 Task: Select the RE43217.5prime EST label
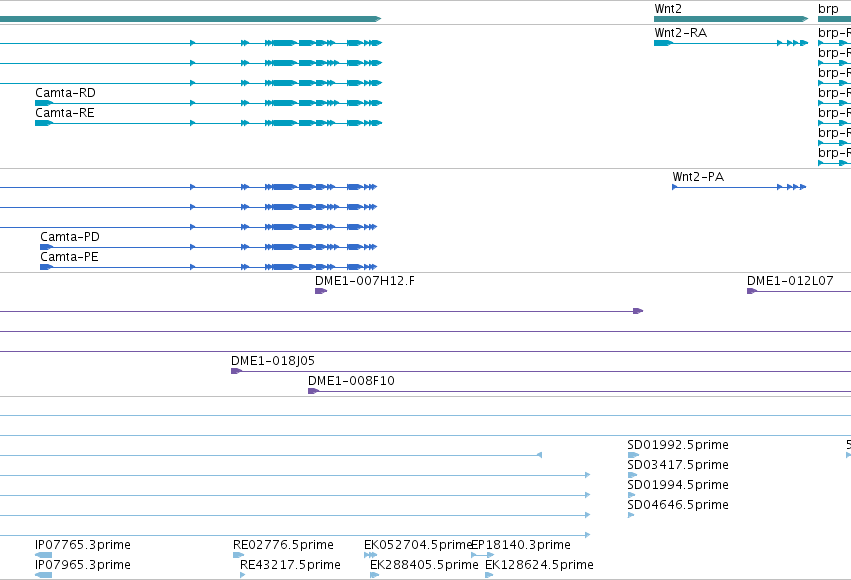tap(290, 565)
